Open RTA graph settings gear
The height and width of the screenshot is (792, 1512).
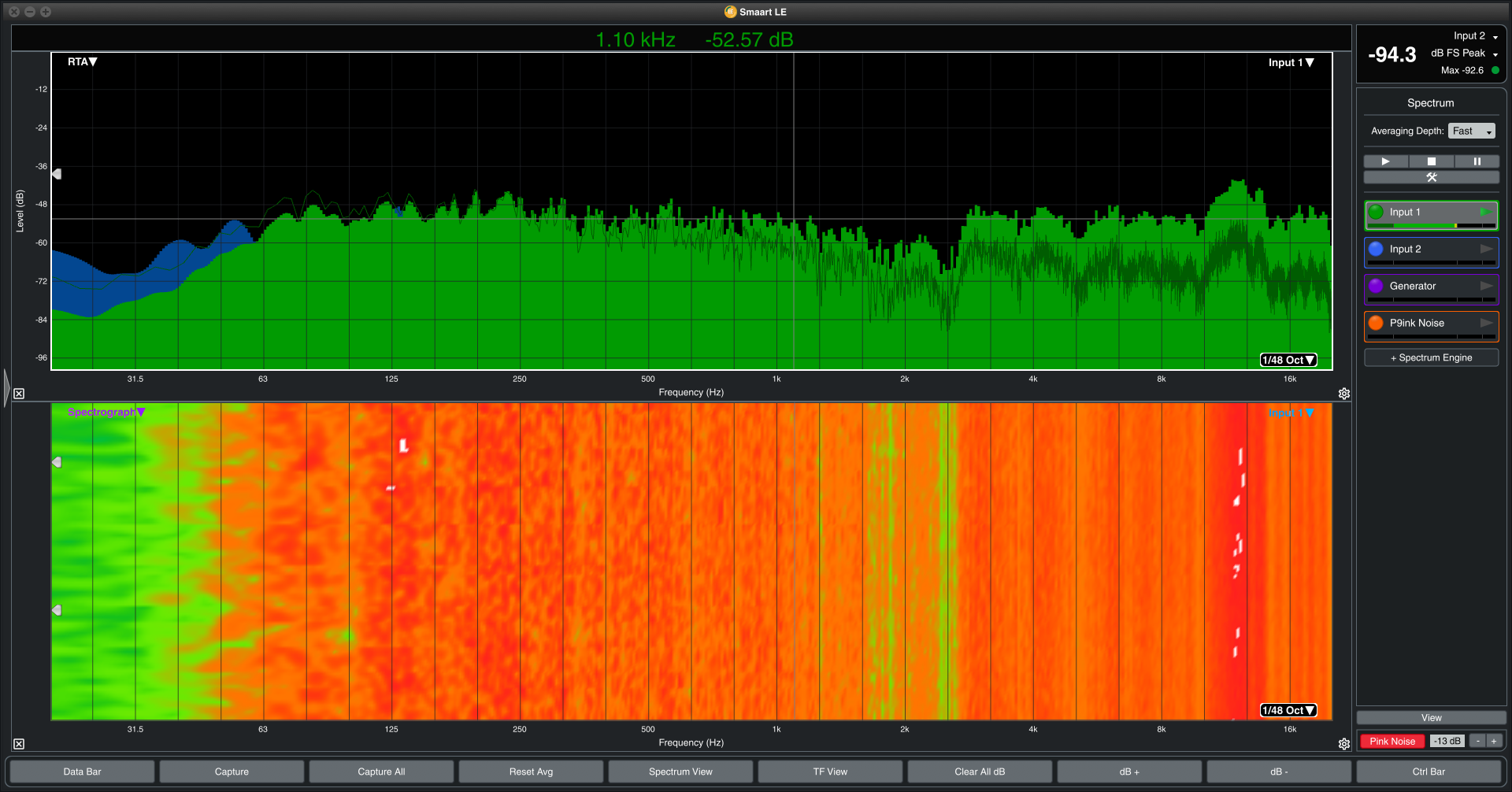point(1344,394)
